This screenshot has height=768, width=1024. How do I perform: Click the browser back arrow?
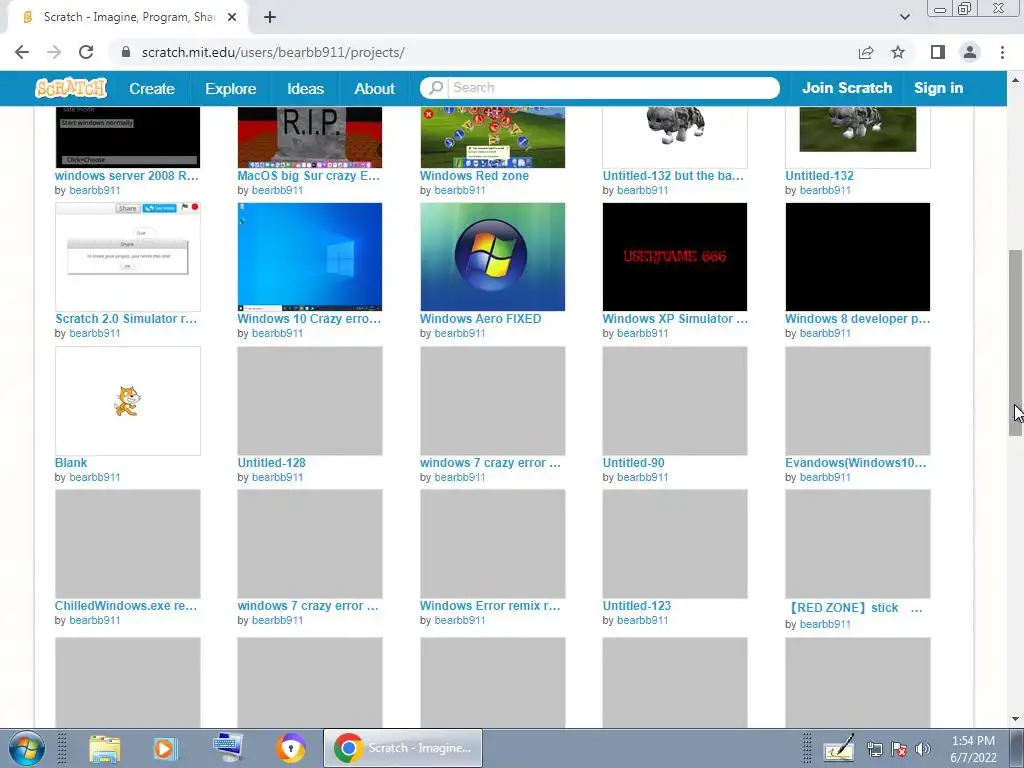(22, 52)
